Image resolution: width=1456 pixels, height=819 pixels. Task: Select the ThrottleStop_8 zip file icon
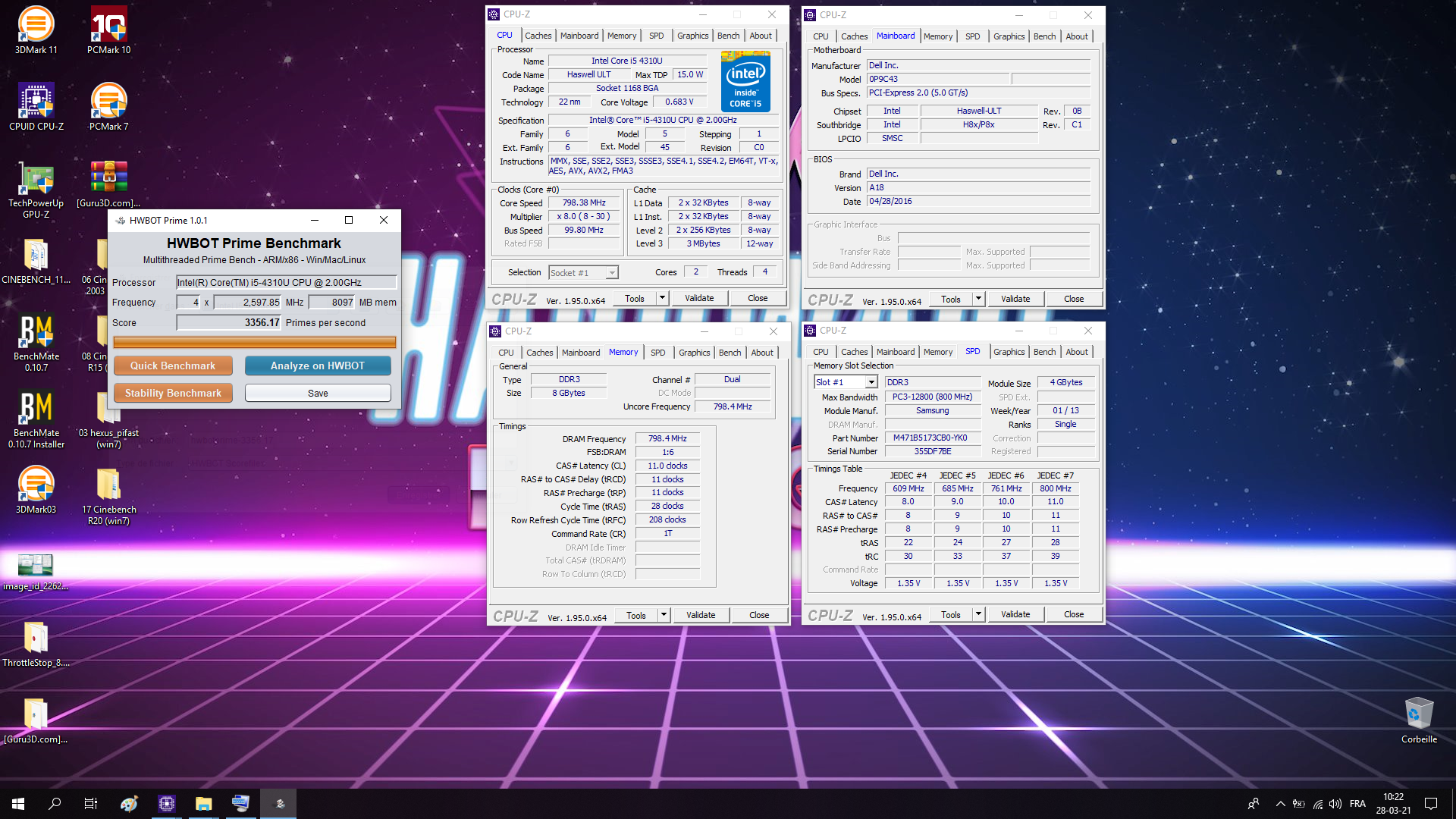(x=36, y=644)
